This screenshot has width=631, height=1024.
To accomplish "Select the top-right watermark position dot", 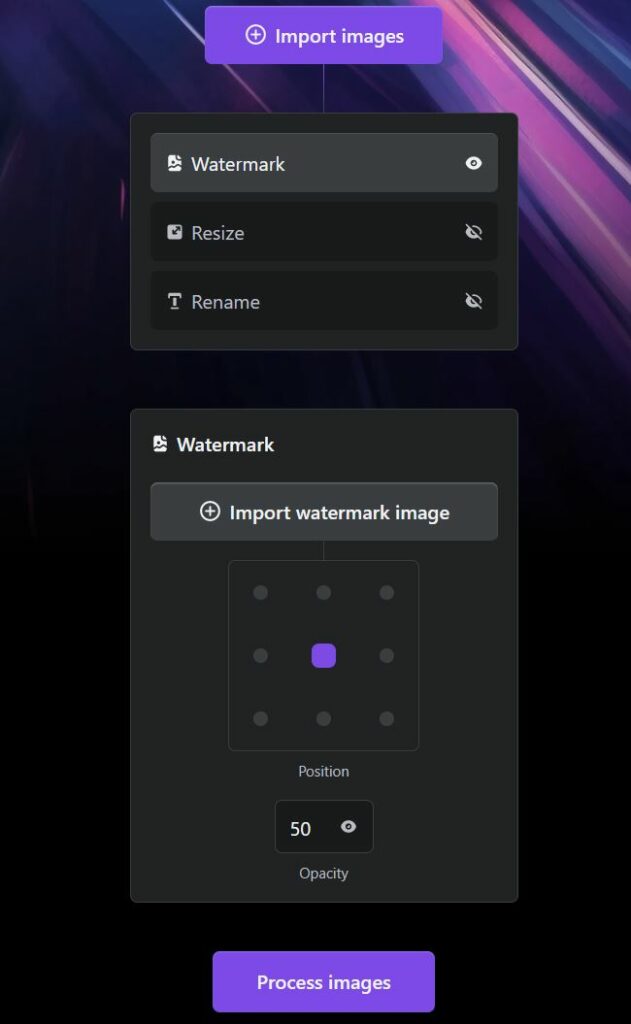I will coord(386,592).
